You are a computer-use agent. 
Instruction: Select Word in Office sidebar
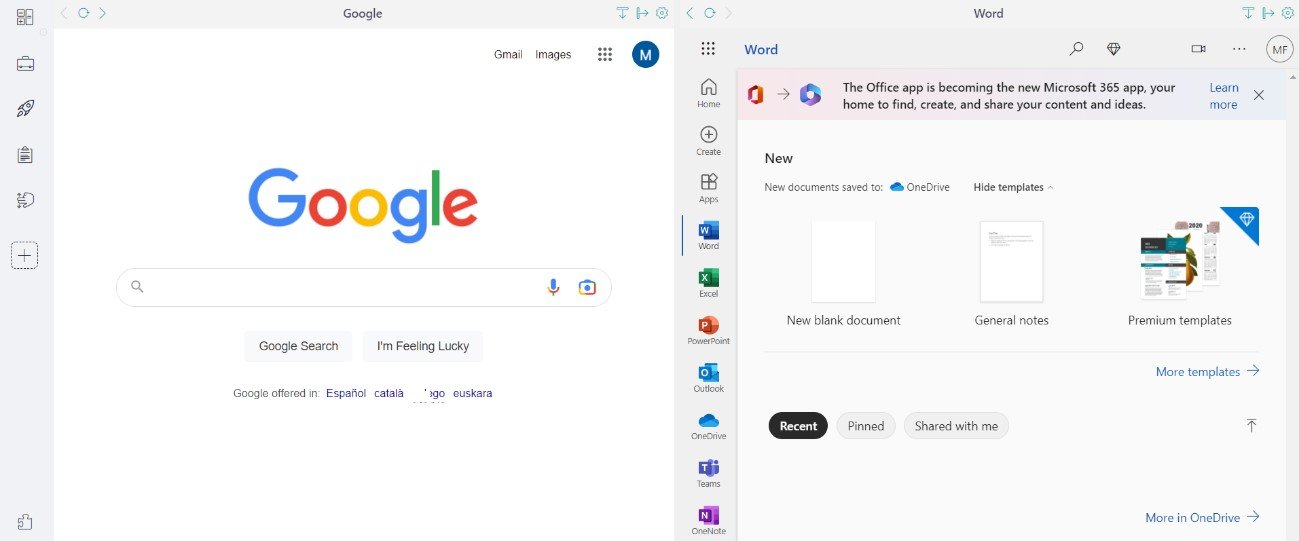pyautogui.click(x=708, y=235)
